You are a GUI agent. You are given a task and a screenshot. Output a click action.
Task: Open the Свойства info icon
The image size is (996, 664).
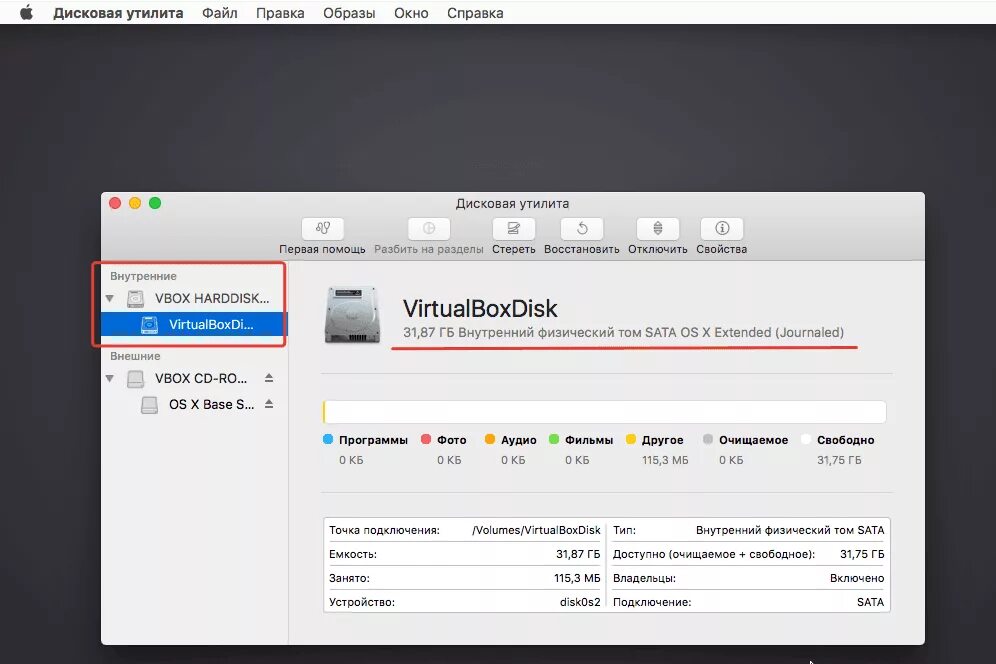(722, 228)
